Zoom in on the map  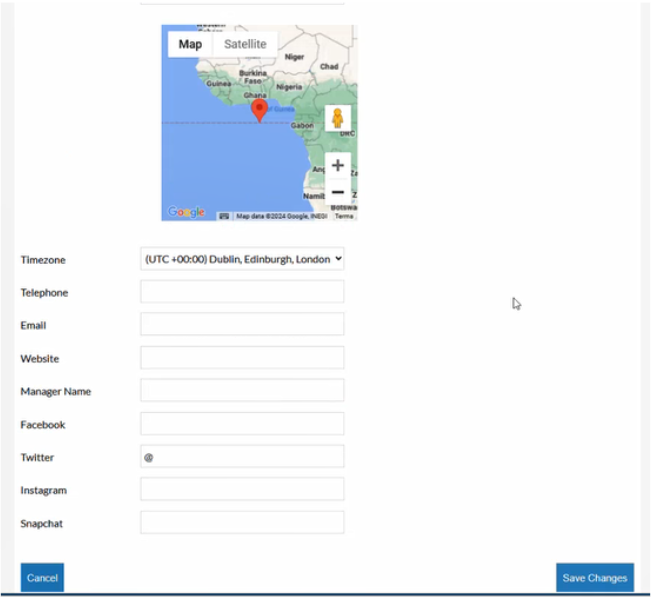(338, 166)
